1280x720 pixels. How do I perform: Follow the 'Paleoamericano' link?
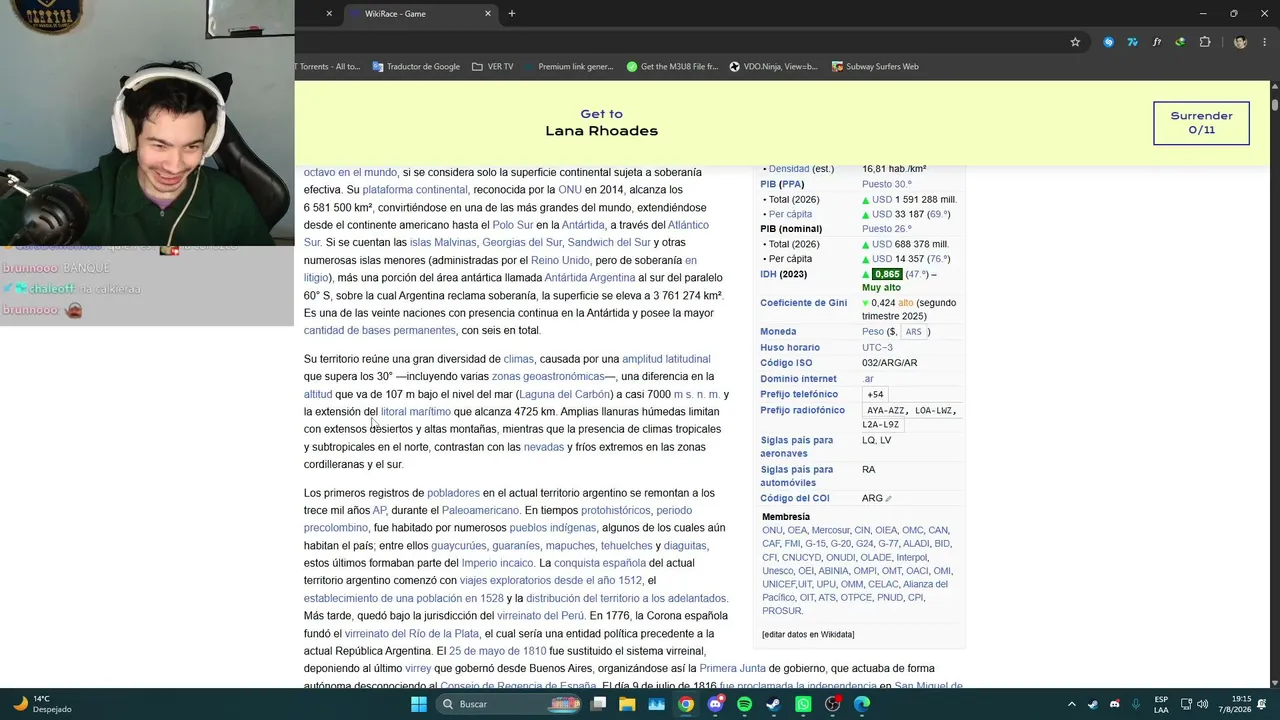tap(480, 510)
